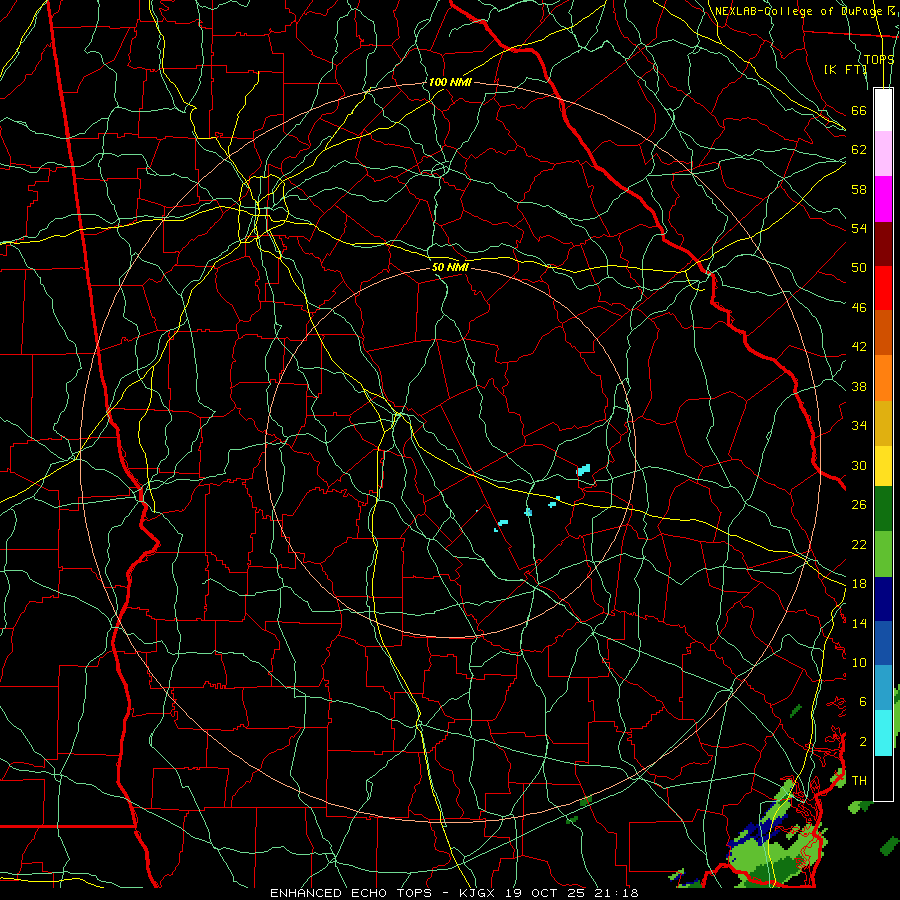Select the bright red swatch between 50 and 46
This screenshot has width=900, height=900.
point(883,288)
